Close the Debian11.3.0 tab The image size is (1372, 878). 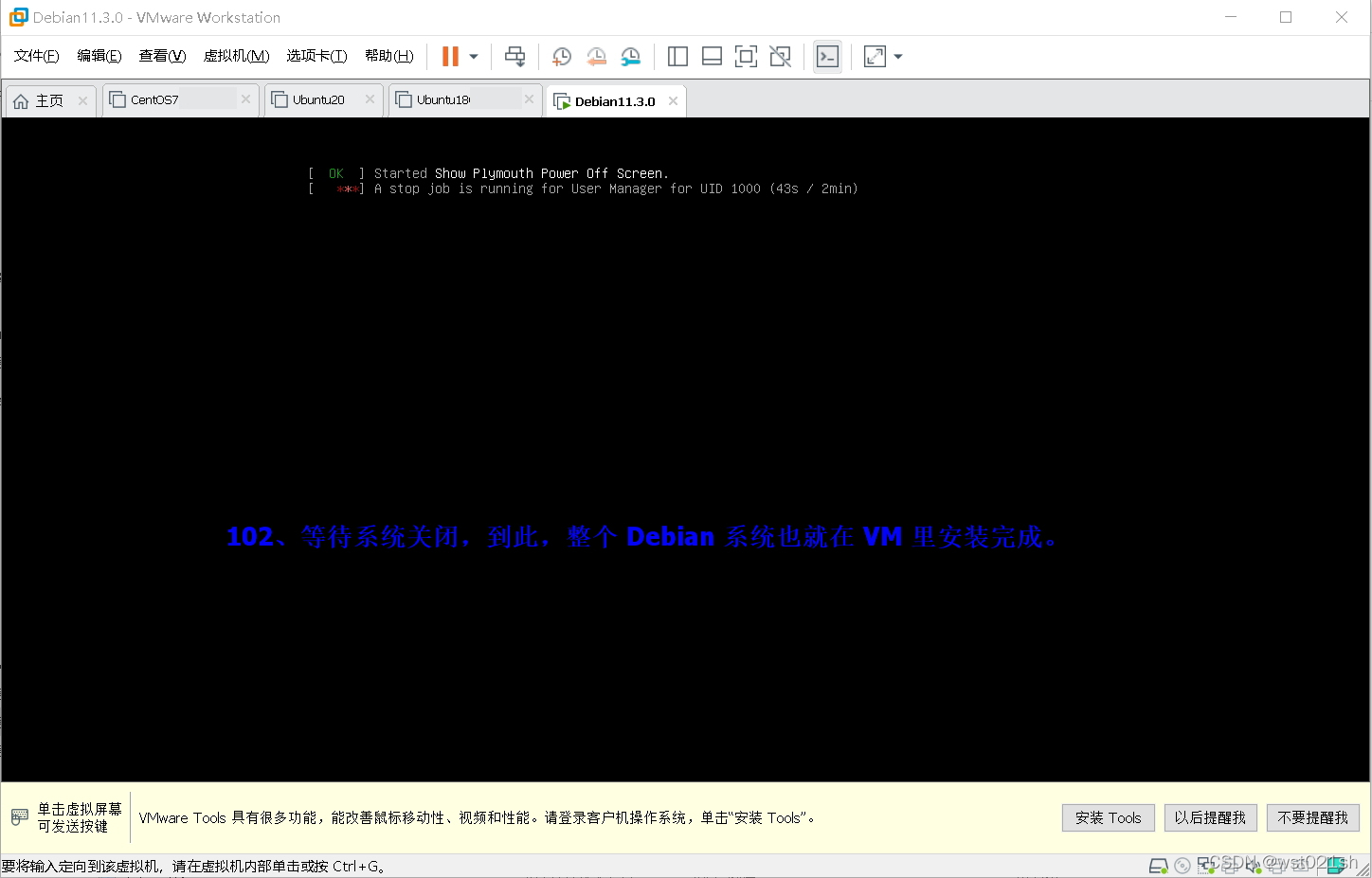pos(673,101)
